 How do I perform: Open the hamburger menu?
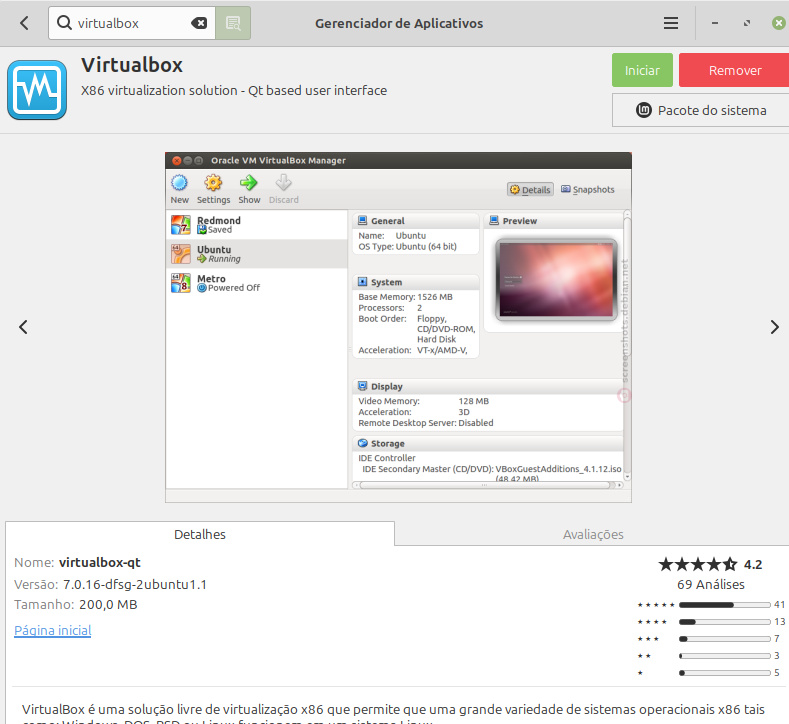click(671, 23)
